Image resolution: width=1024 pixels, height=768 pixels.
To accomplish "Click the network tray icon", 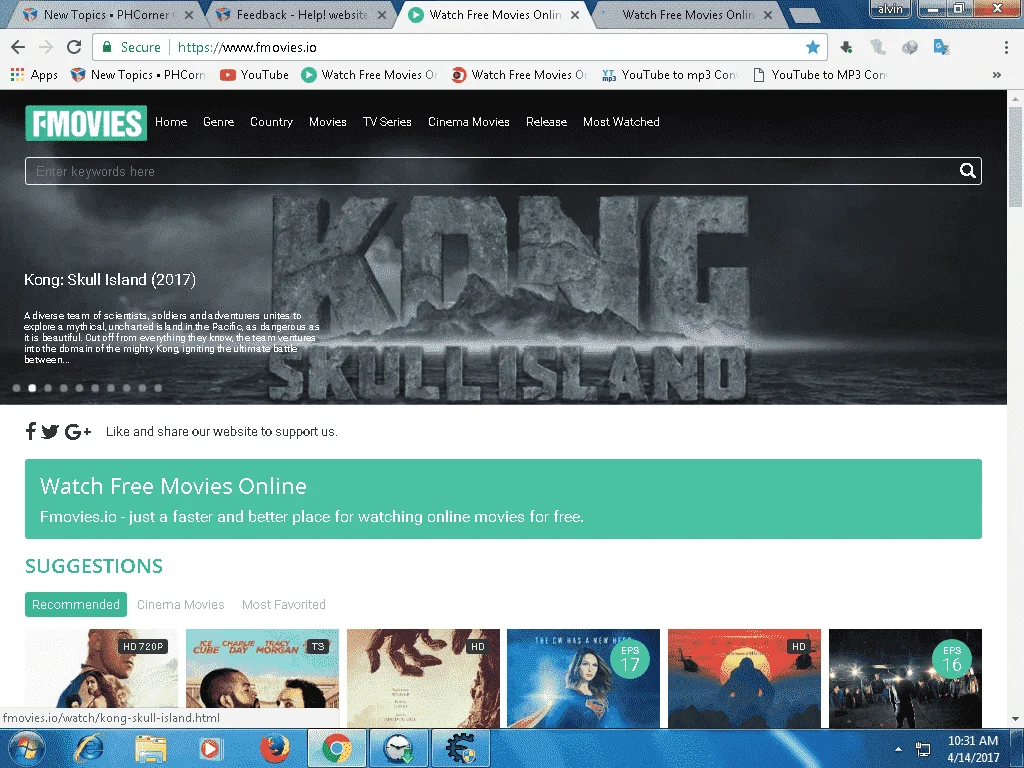I will (x=923, y=750).
